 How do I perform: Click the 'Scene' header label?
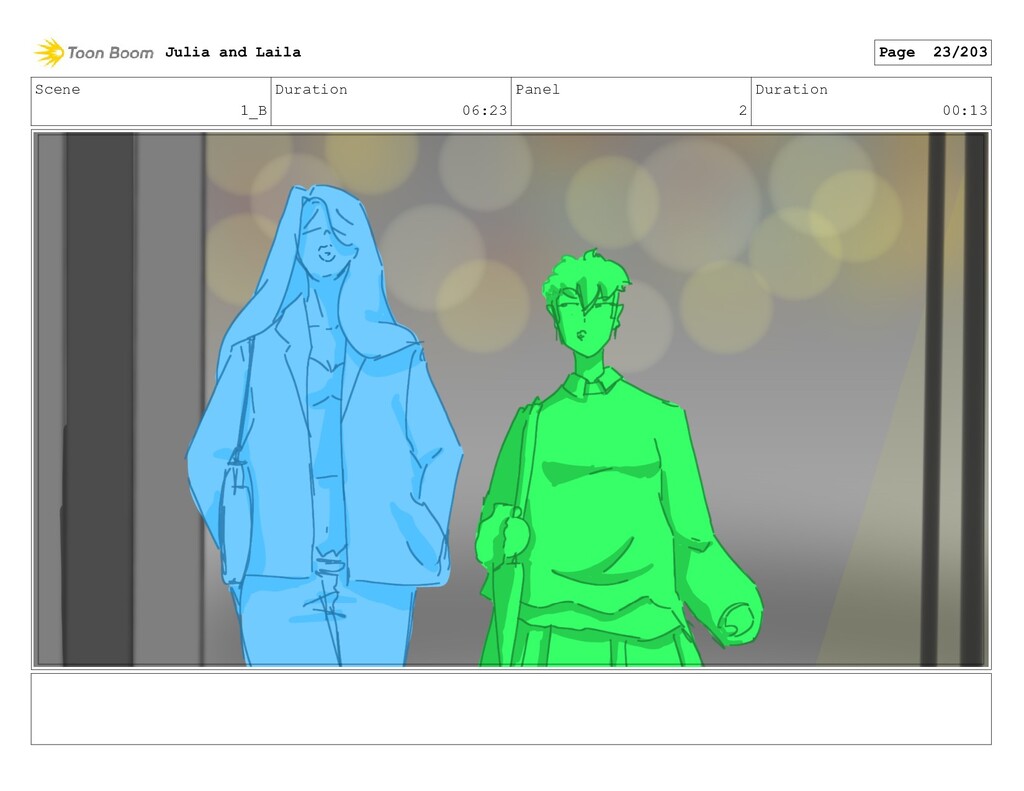pos(57,89)
